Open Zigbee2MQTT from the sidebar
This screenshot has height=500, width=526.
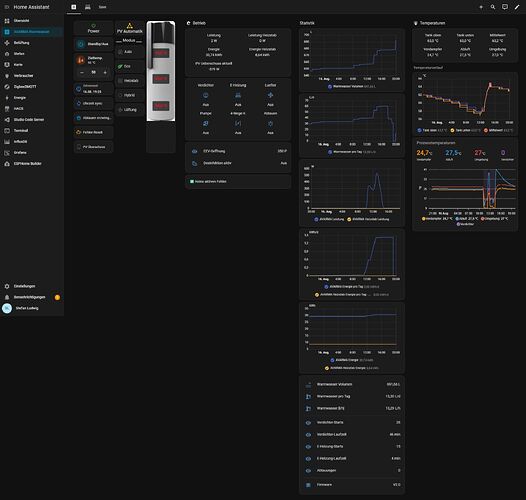(x=32, y=87)
